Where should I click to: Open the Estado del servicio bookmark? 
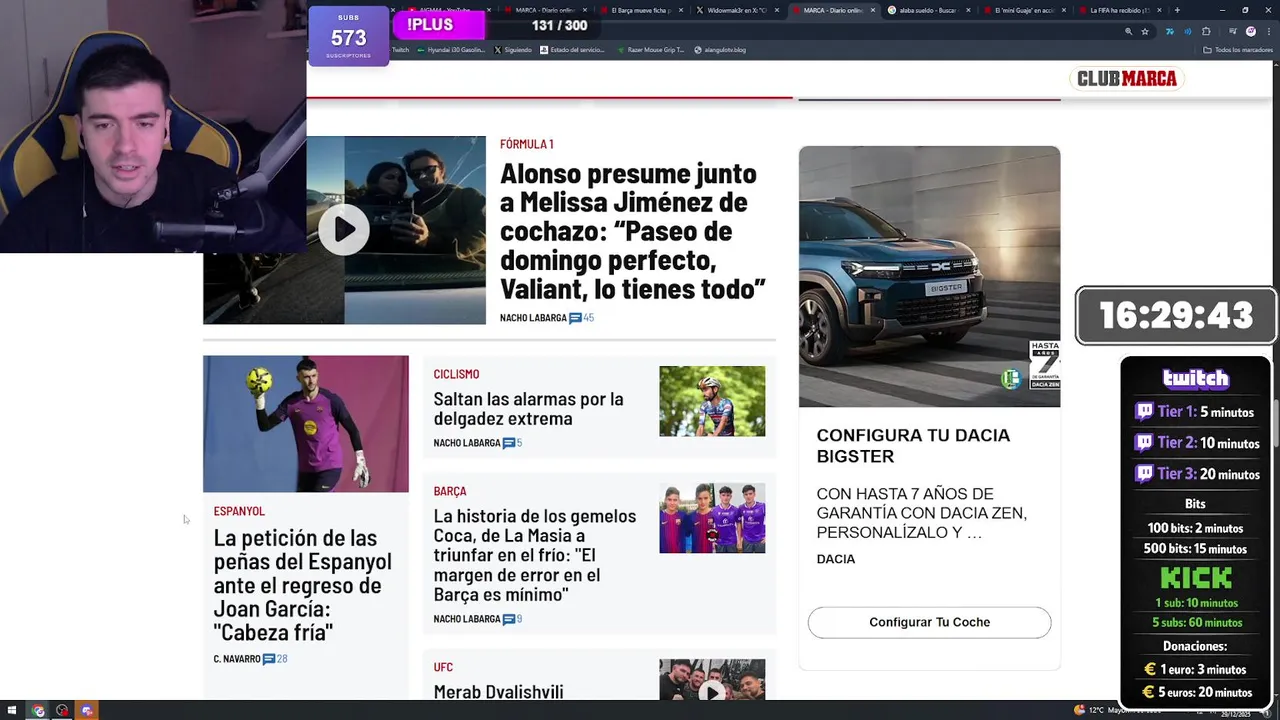572,49
